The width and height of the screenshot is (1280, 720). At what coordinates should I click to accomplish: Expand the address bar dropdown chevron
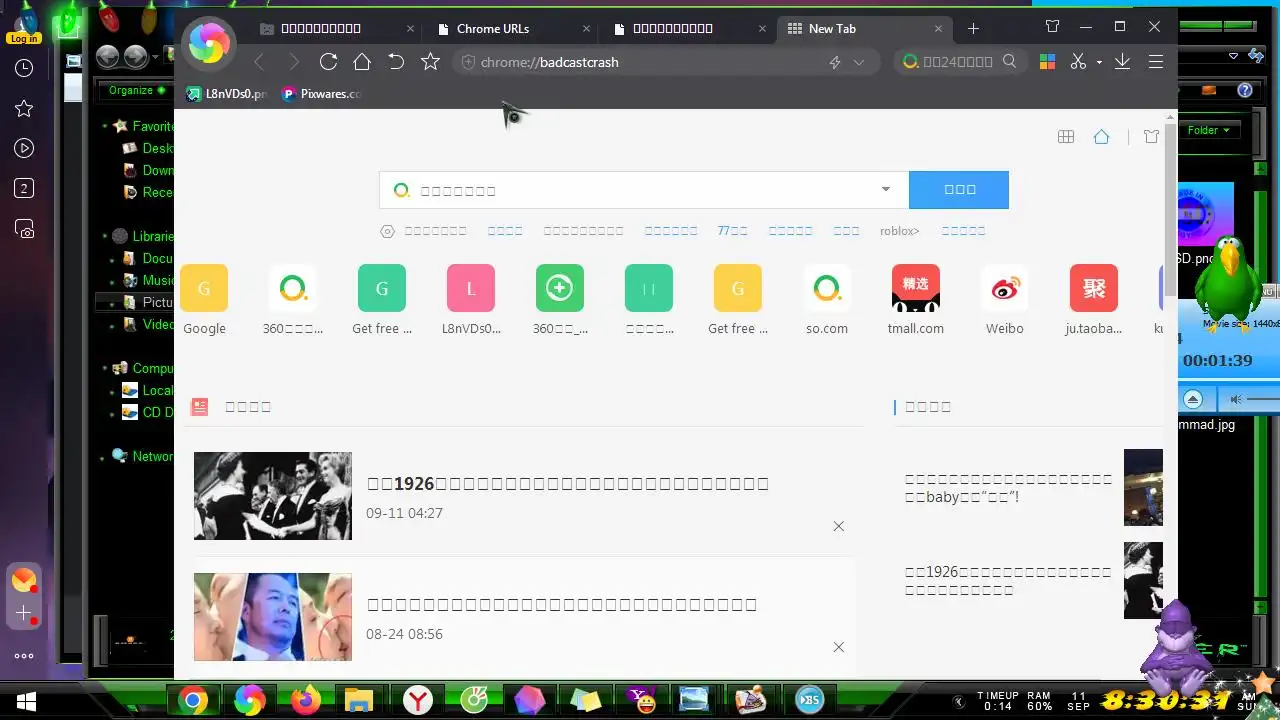[858, 62]
